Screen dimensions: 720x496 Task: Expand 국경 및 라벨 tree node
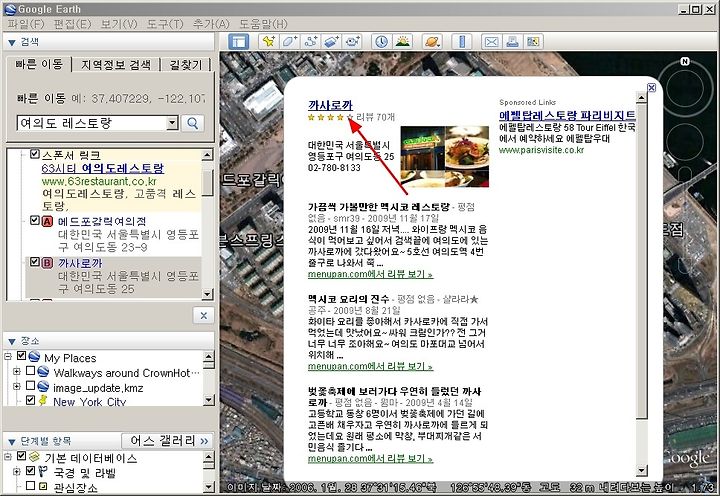point(17,472)
